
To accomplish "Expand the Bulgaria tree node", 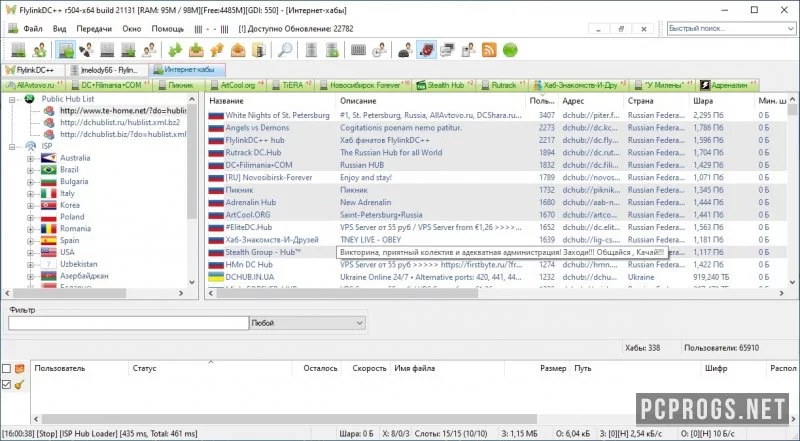I will click(x=30, y=182).
